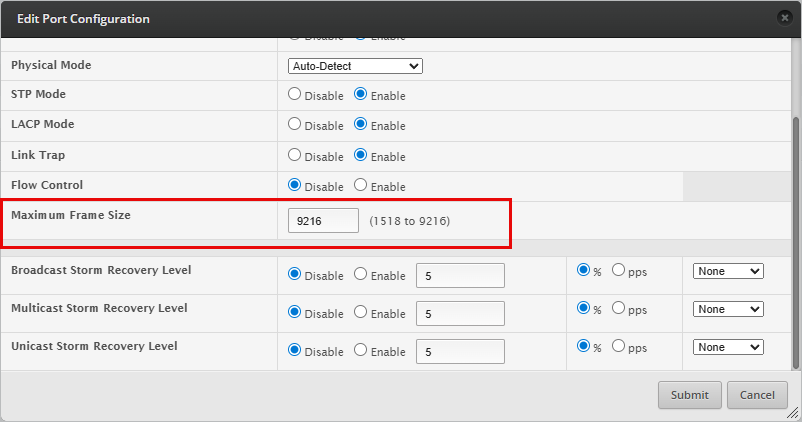802x422 pixels.
Task: Select Disable for Flow Control
Action: click(x=294, y=185)
